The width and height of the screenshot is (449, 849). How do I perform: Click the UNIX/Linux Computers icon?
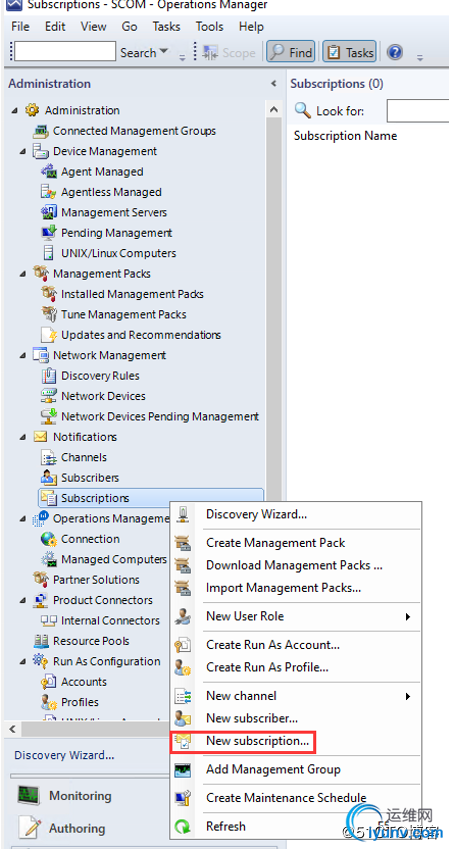coord(48,253)
